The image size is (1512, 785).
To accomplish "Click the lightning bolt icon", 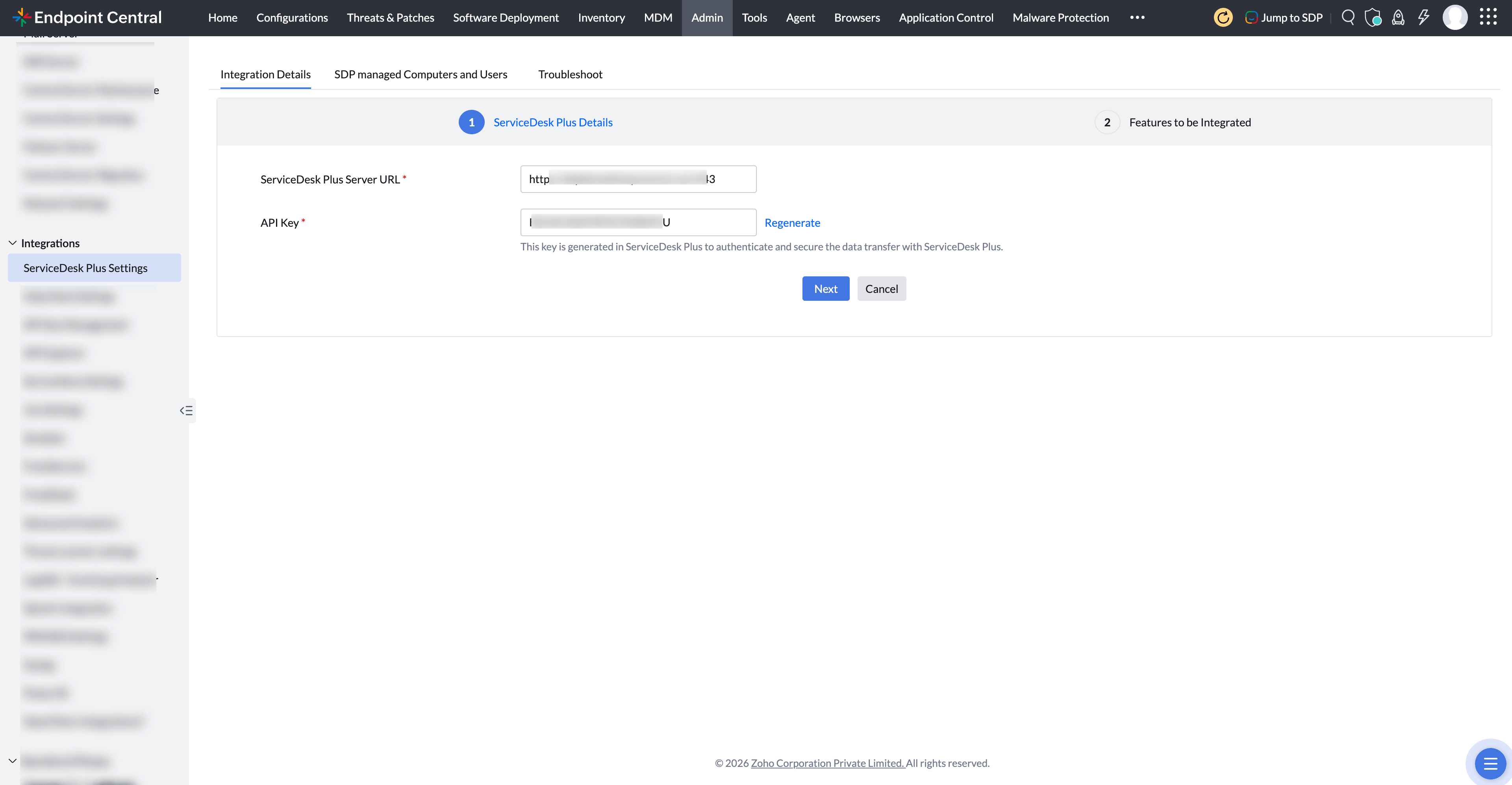I will (1423, 18).
